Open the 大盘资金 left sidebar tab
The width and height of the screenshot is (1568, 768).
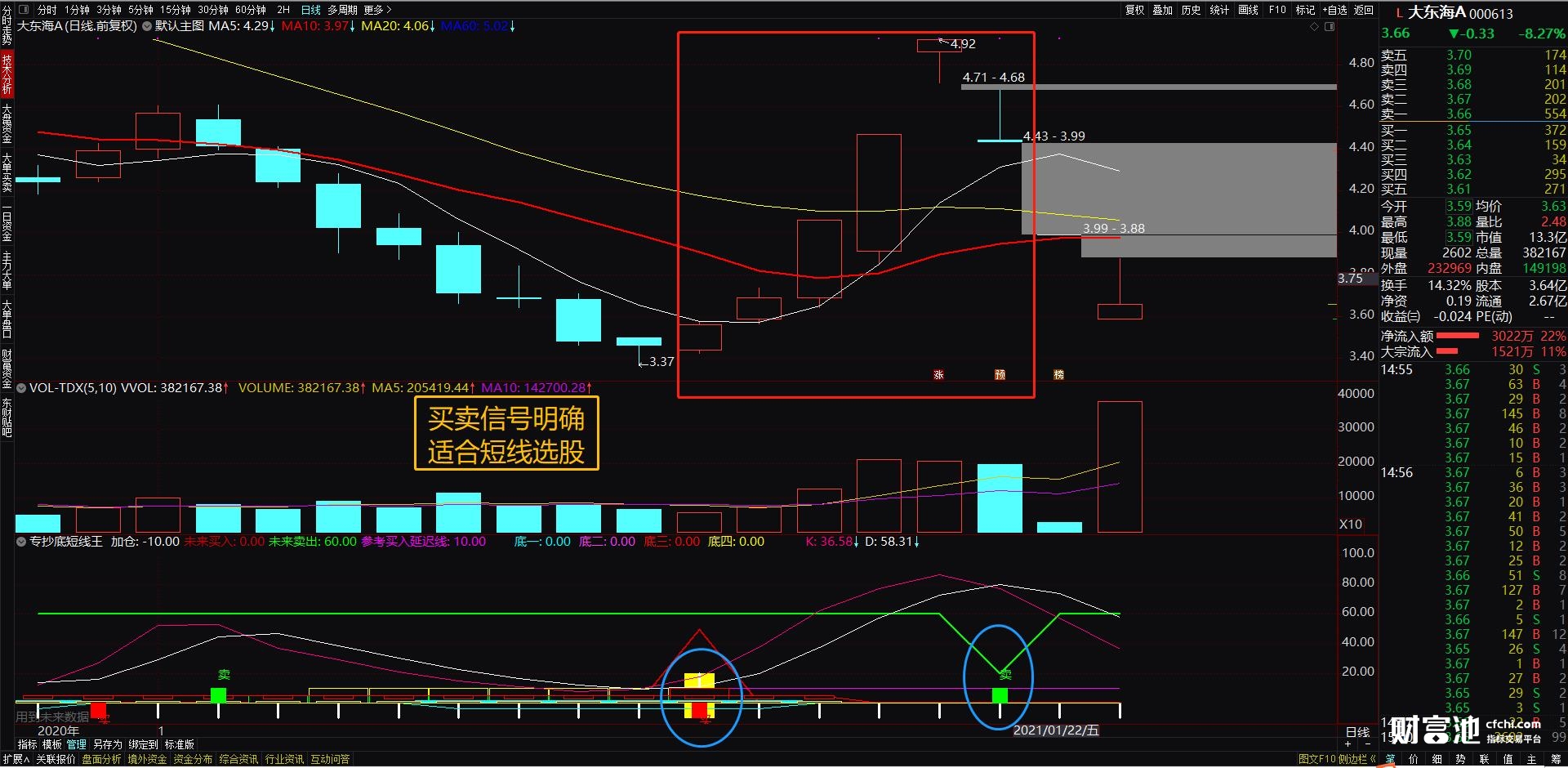coord(7,124)
